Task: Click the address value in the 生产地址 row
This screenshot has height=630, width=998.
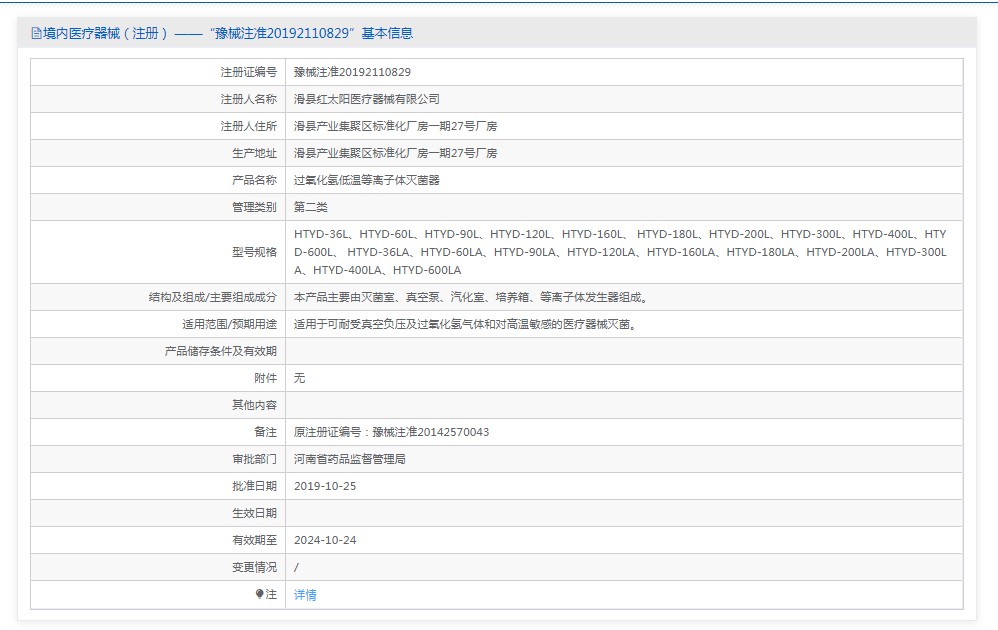Action: click(x=395, y=153)
